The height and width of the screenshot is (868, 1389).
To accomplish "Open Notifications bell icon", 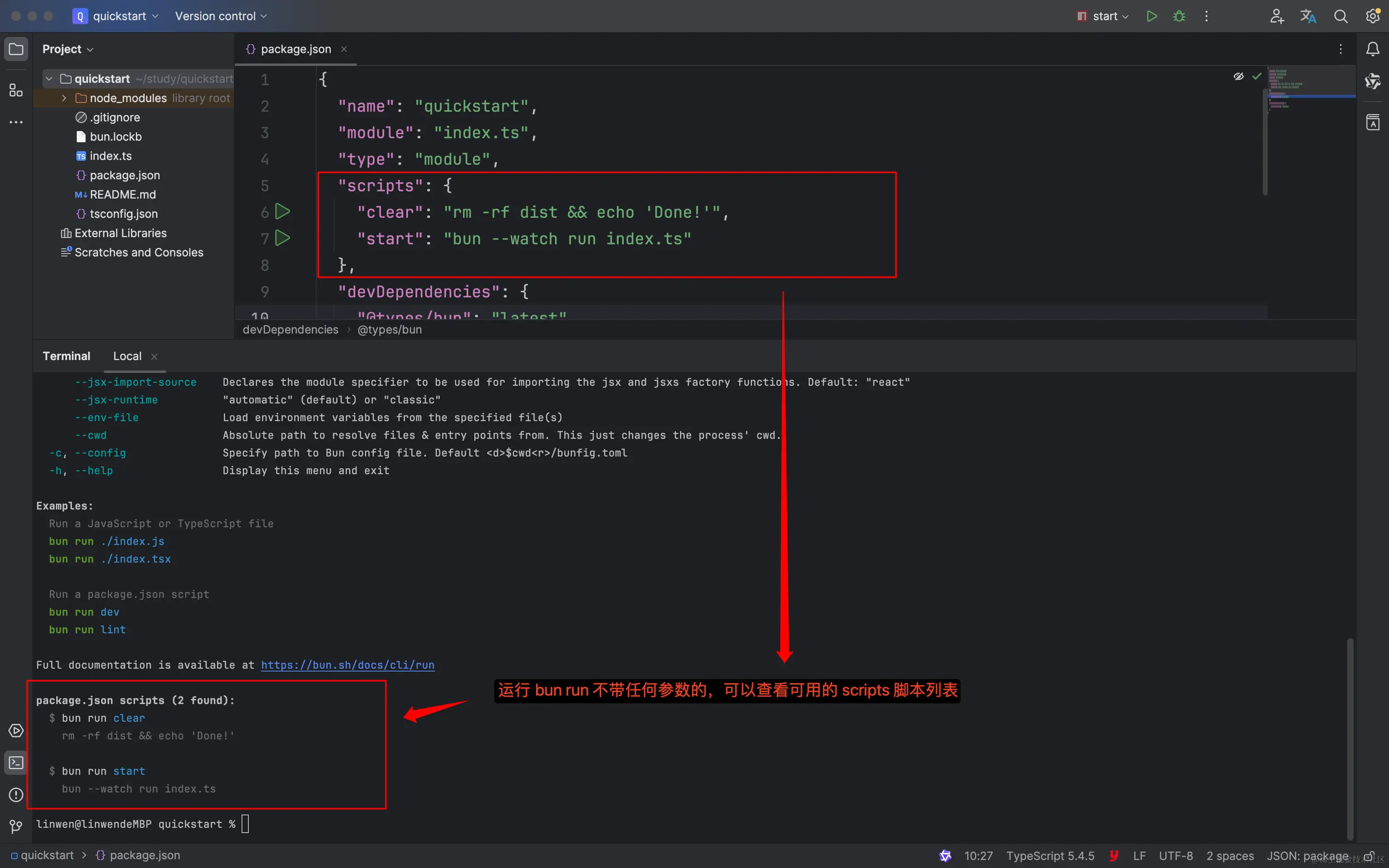I will pyautogui.click(x=1373, y=50).
